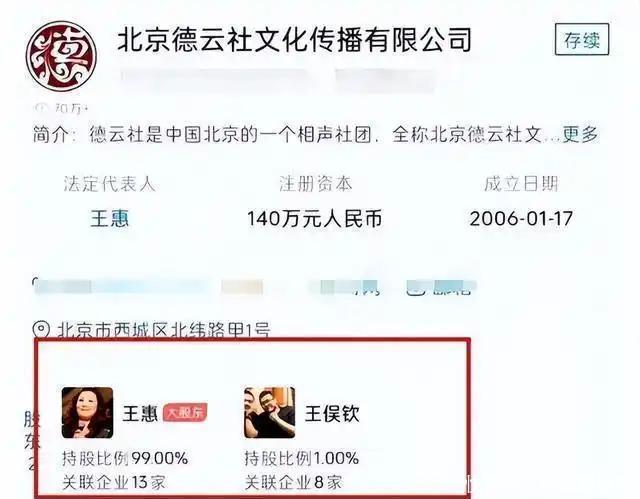Click the 存续 status badge

(x=582, y=39)
